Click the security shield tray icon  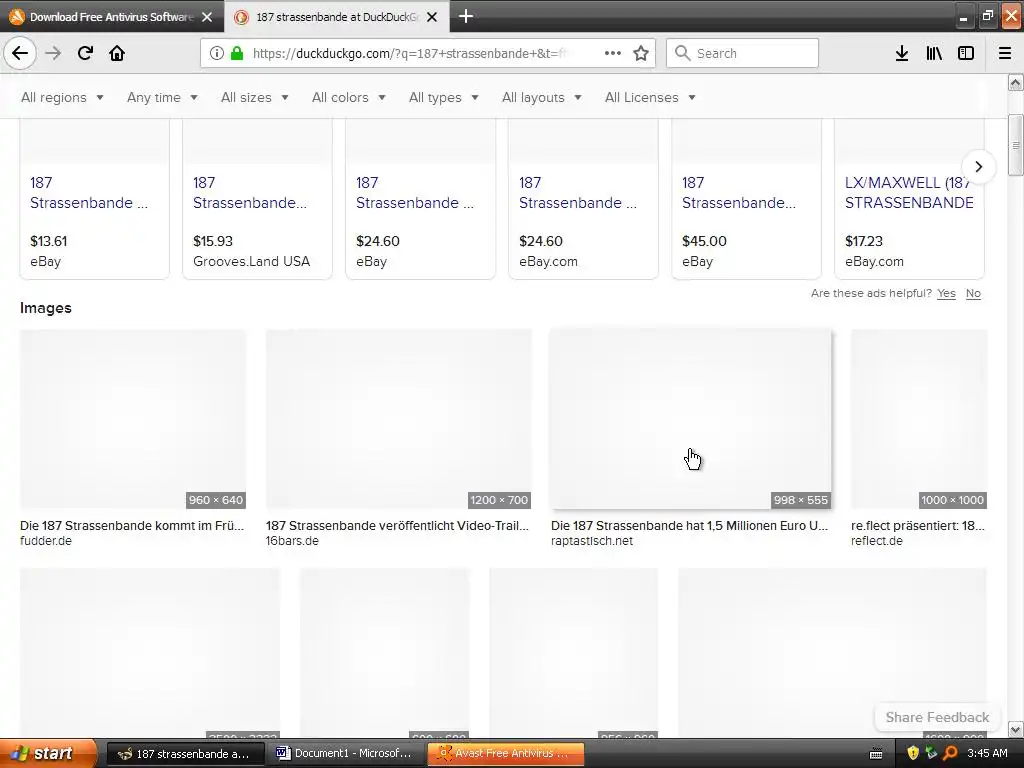(913, 753)
